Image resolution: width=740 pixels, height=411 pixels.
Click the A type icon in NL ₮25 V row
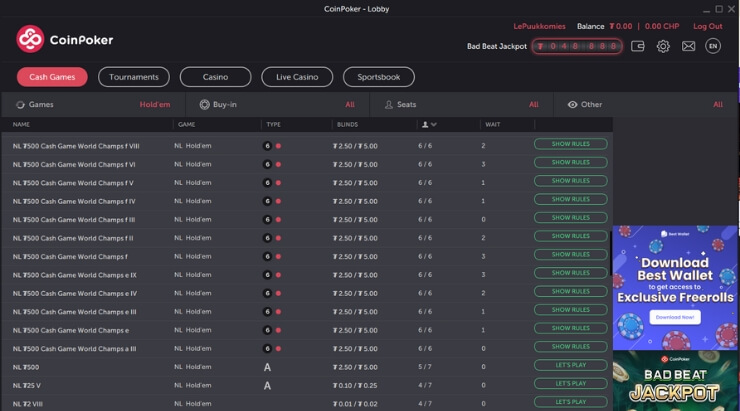[267, 386]
